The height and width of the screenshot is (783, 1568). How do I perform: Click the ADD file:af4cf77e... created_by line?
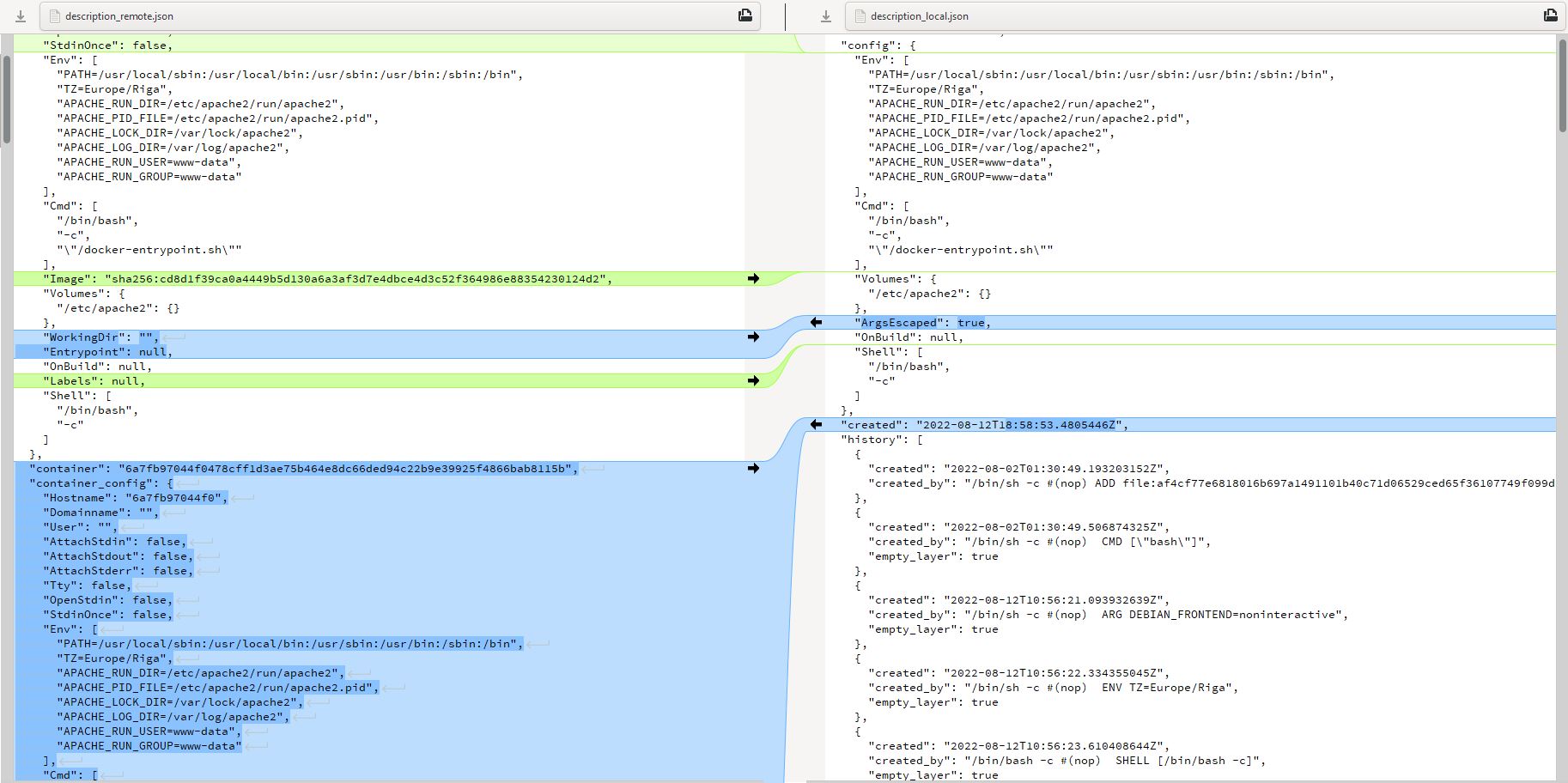1211,483
